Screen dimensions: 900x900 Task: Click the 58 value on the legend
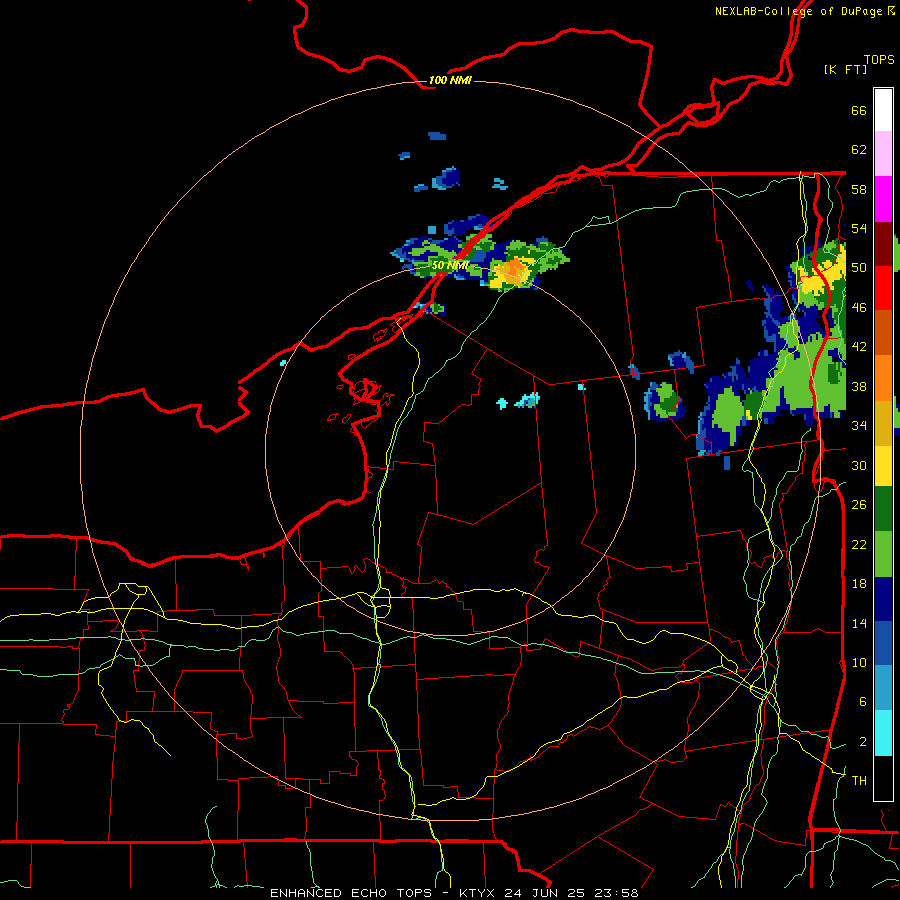859,189
